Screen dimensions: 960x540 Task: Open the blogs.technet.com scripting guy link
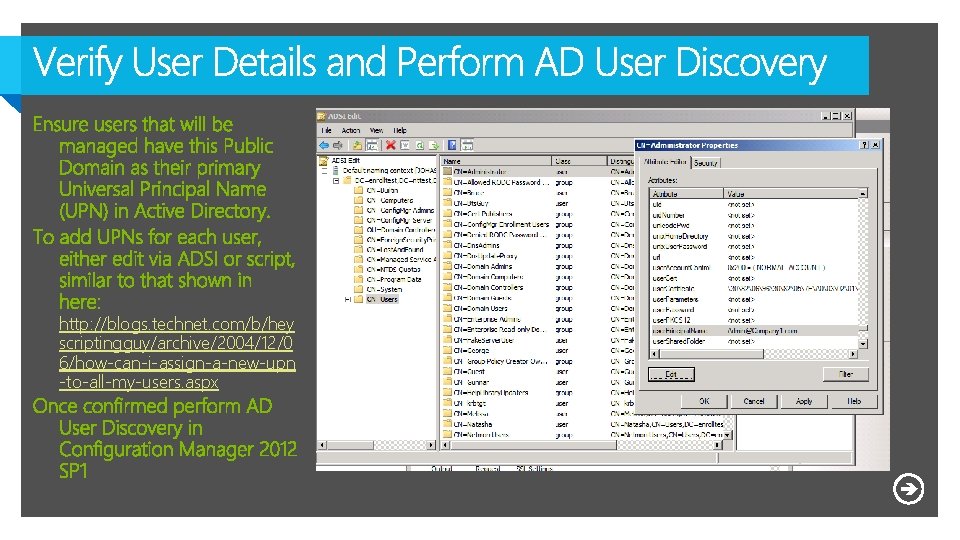point(177,353)
